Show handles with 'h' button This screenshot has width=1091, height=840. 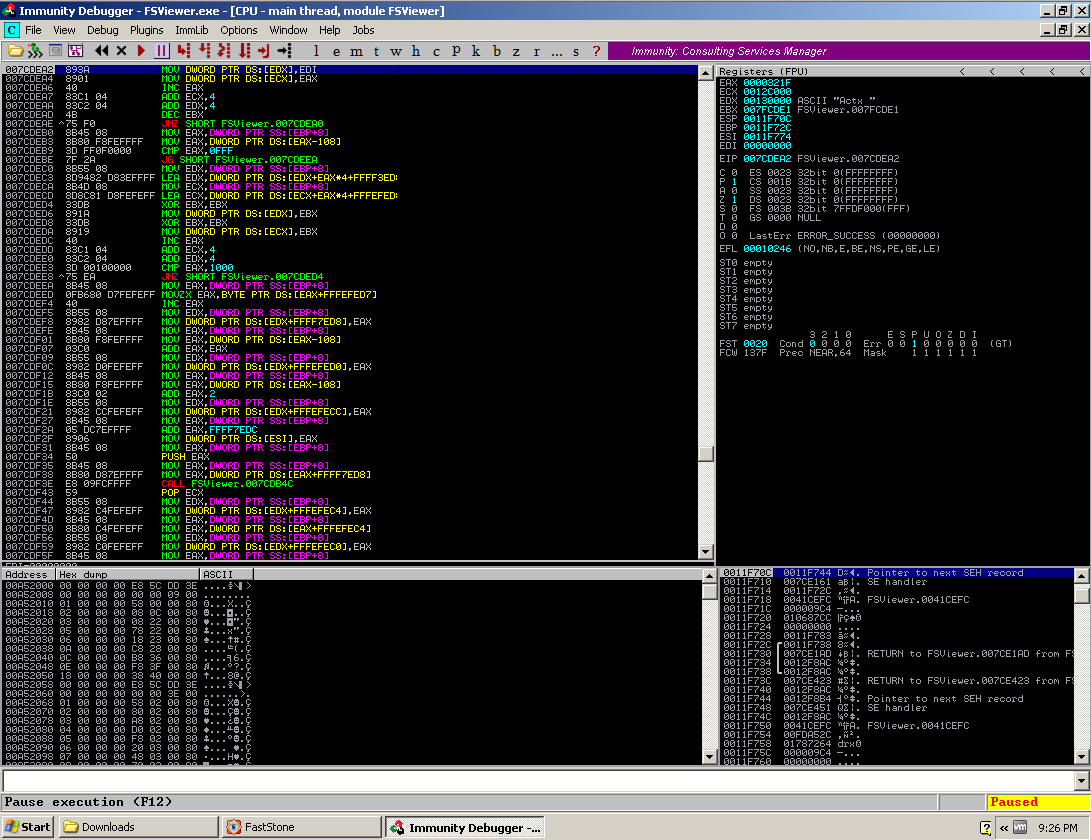[x=416, y=51]
